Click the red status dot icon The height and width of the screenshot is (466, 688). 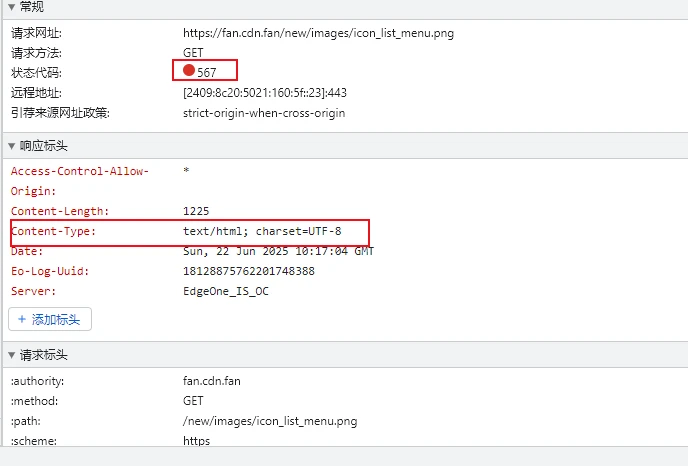point(189,71)
